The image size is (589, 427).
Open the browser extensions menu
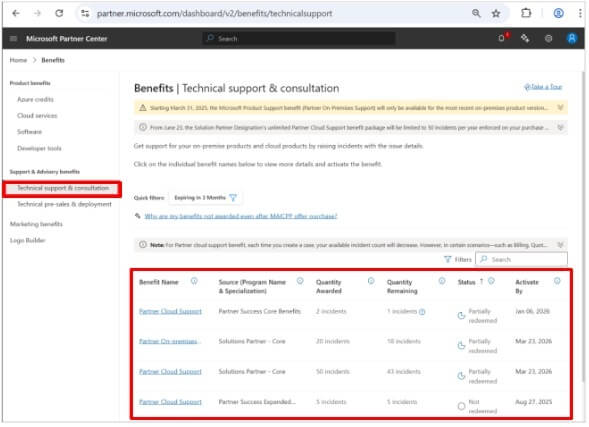(x=526, y=14)
